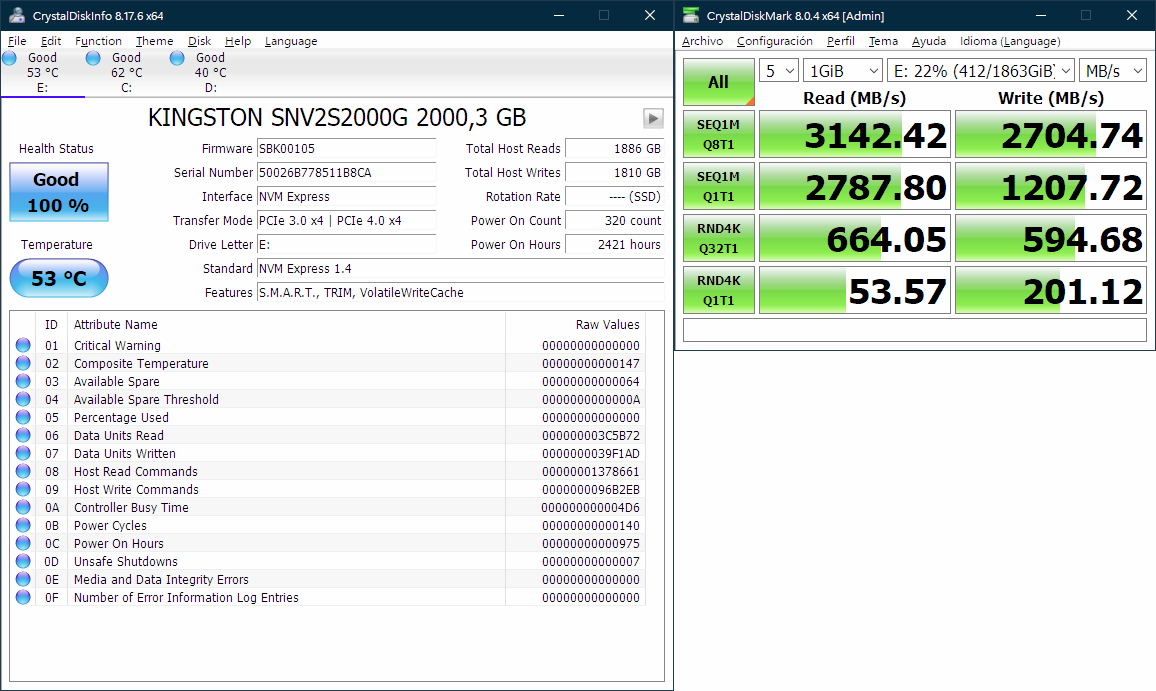The width and height of the screenshot is (1156, 691).
Task: Expand the 1GiB test size dropdown
Action: tap(842, 71)
